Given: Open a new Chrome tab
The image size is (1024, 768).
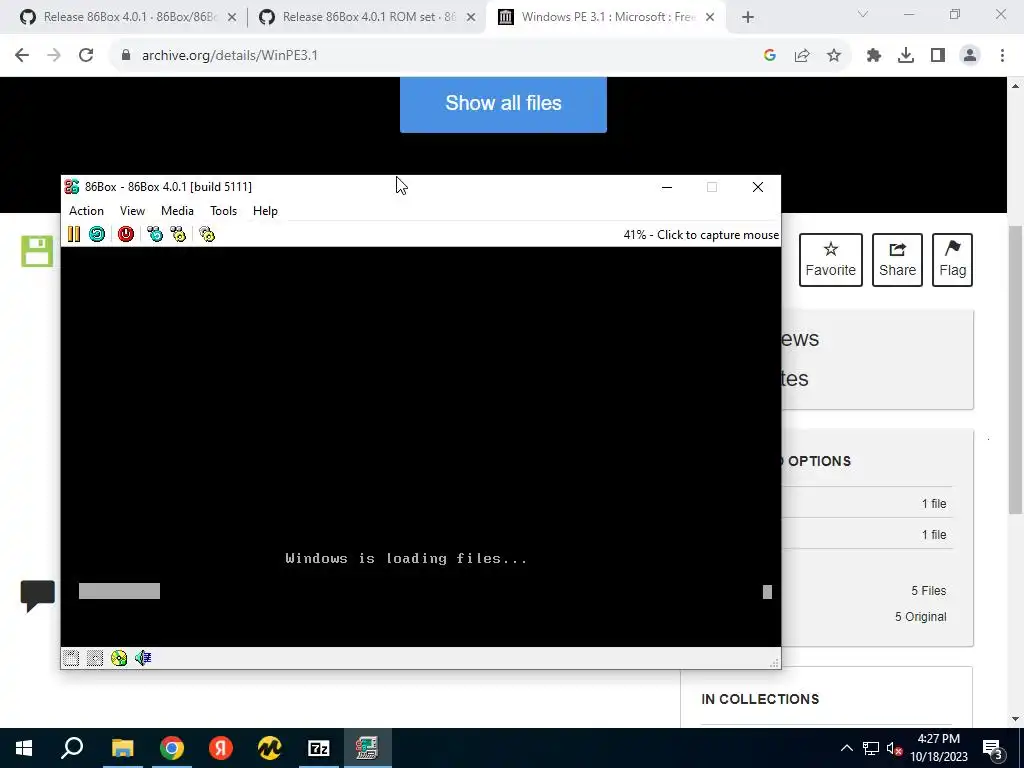Looking at the screenshot, I should pos(748,17).
